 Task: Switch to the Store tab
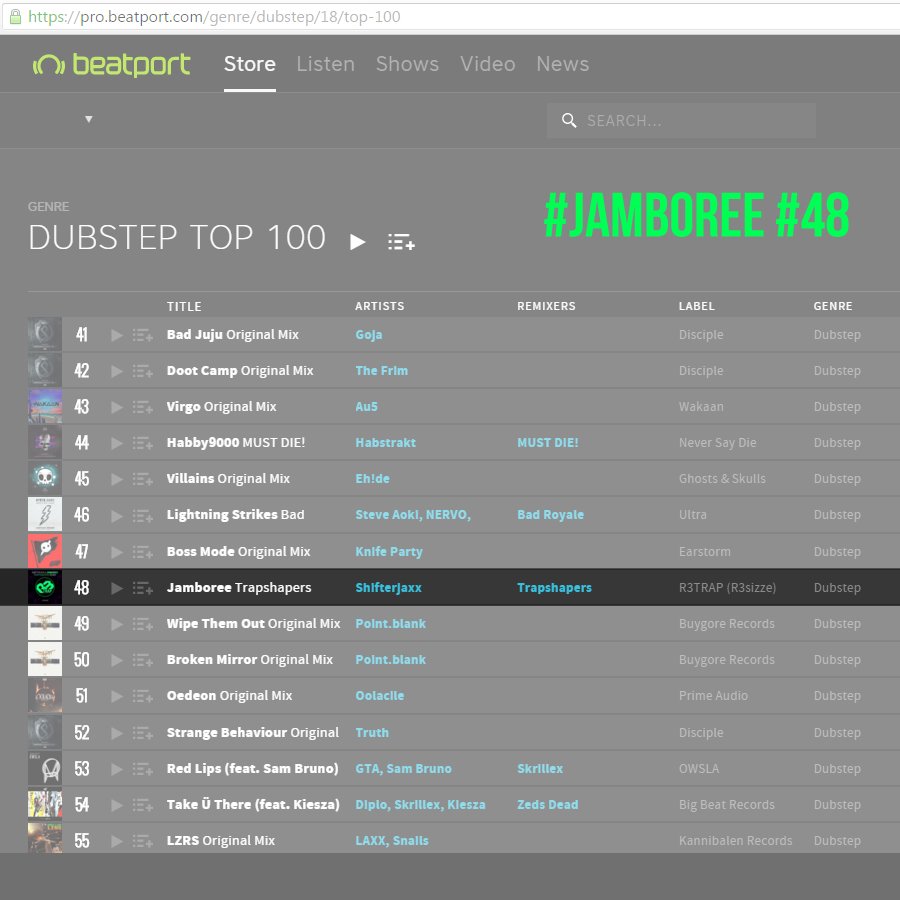click(x=250, y=64)
